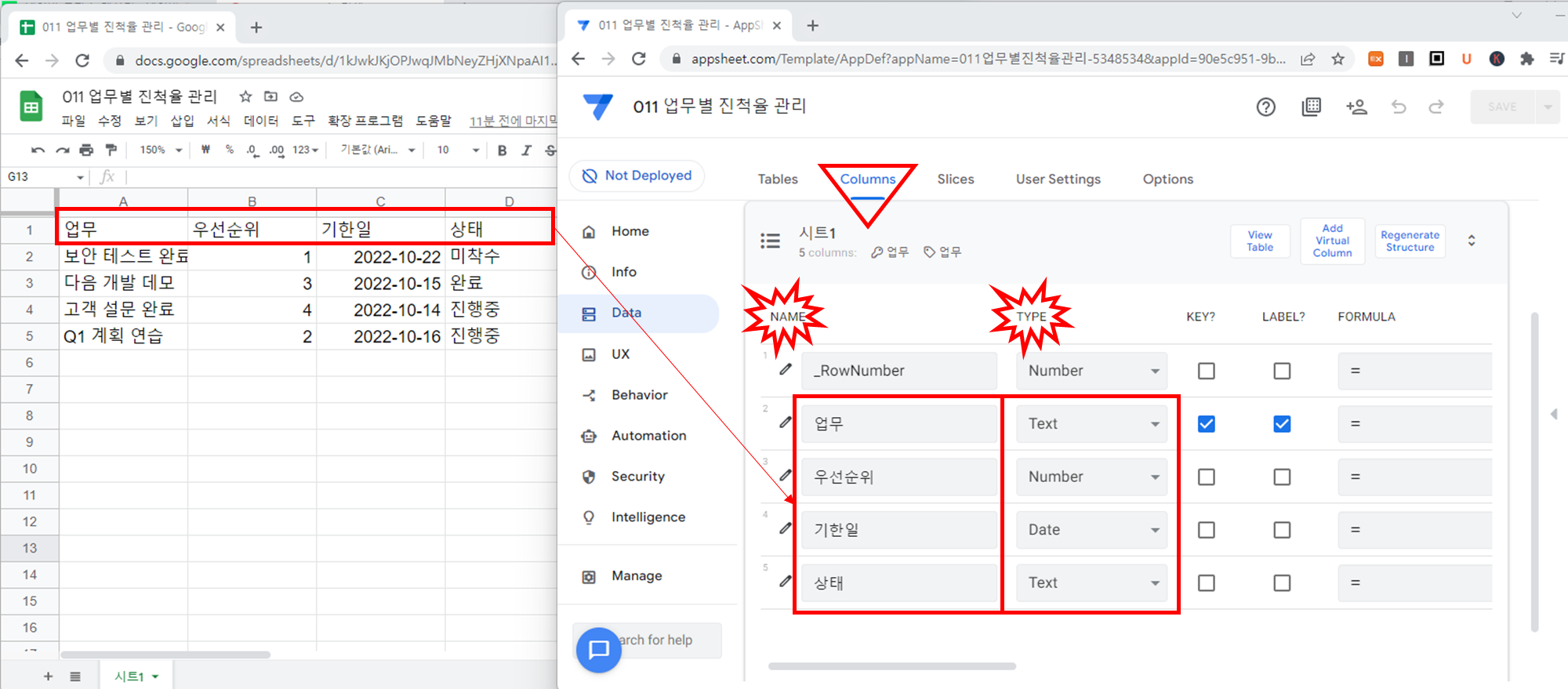Open the font size dropdown in Sheets
The width and height of the screenshot is (1568, 689).
pos(458,150)
